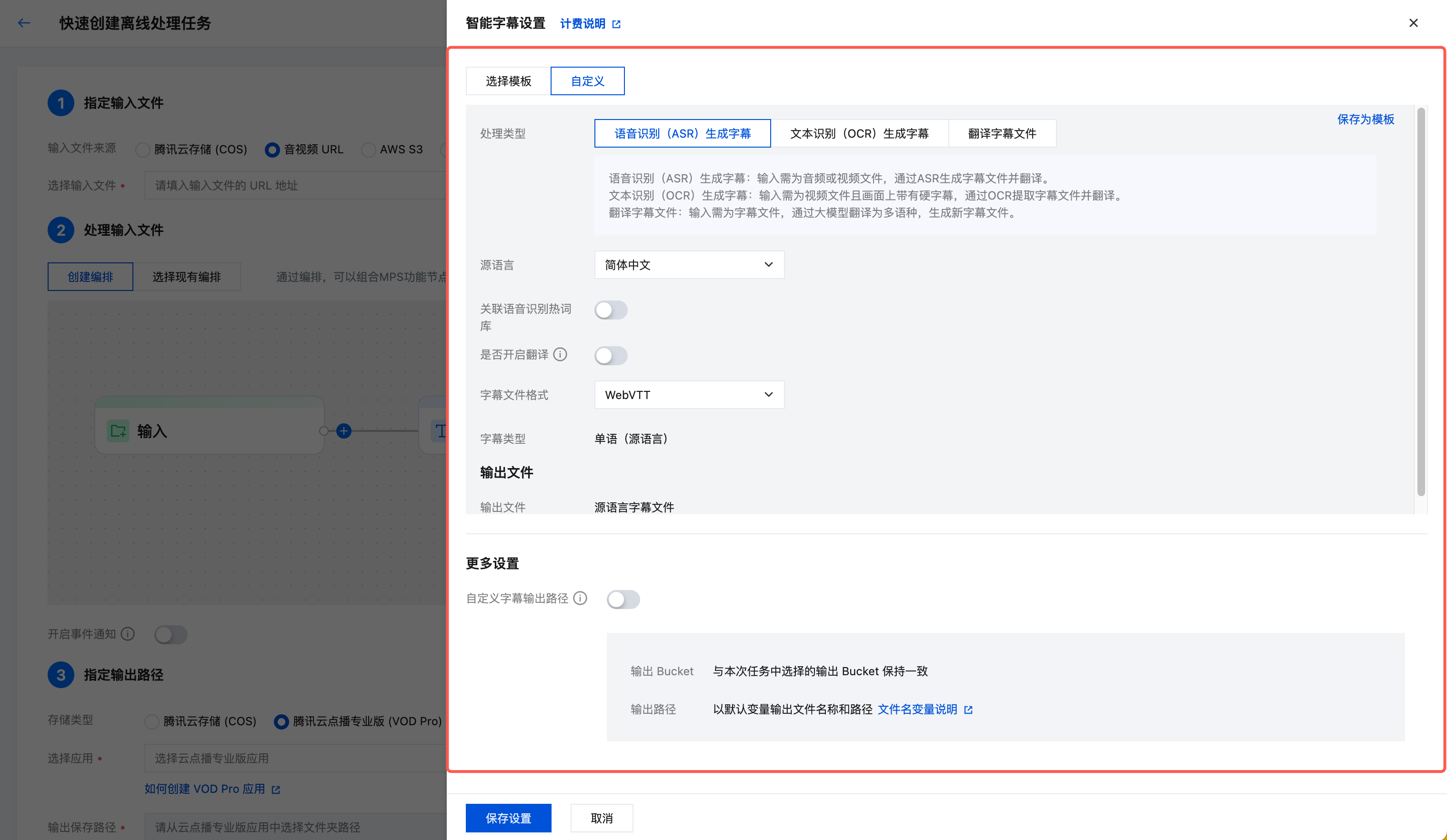1447x840 pixels.
Task: Select 文本识别（OCR）生成字幕 processing type
Action: (x=859, y=134)
